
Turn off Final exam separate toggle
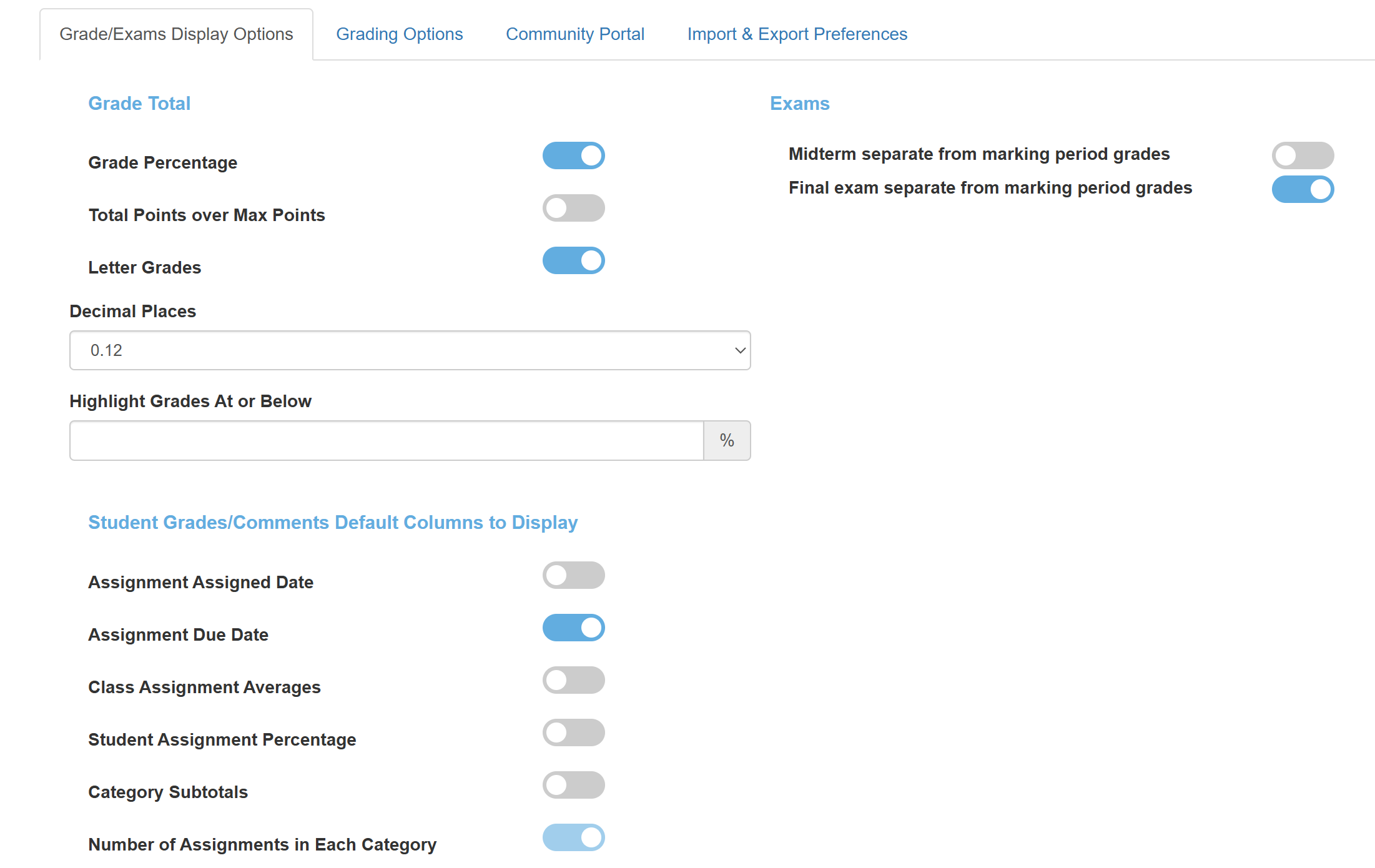click(x=1303, y=189)
